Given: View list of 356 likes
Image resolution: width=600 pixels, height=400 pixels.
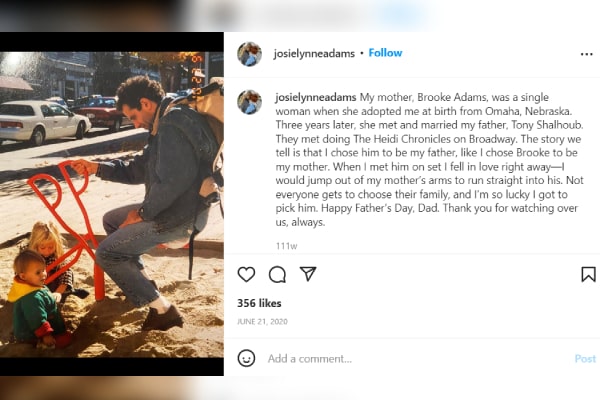Looking at the screenshot, I should 259,303.
